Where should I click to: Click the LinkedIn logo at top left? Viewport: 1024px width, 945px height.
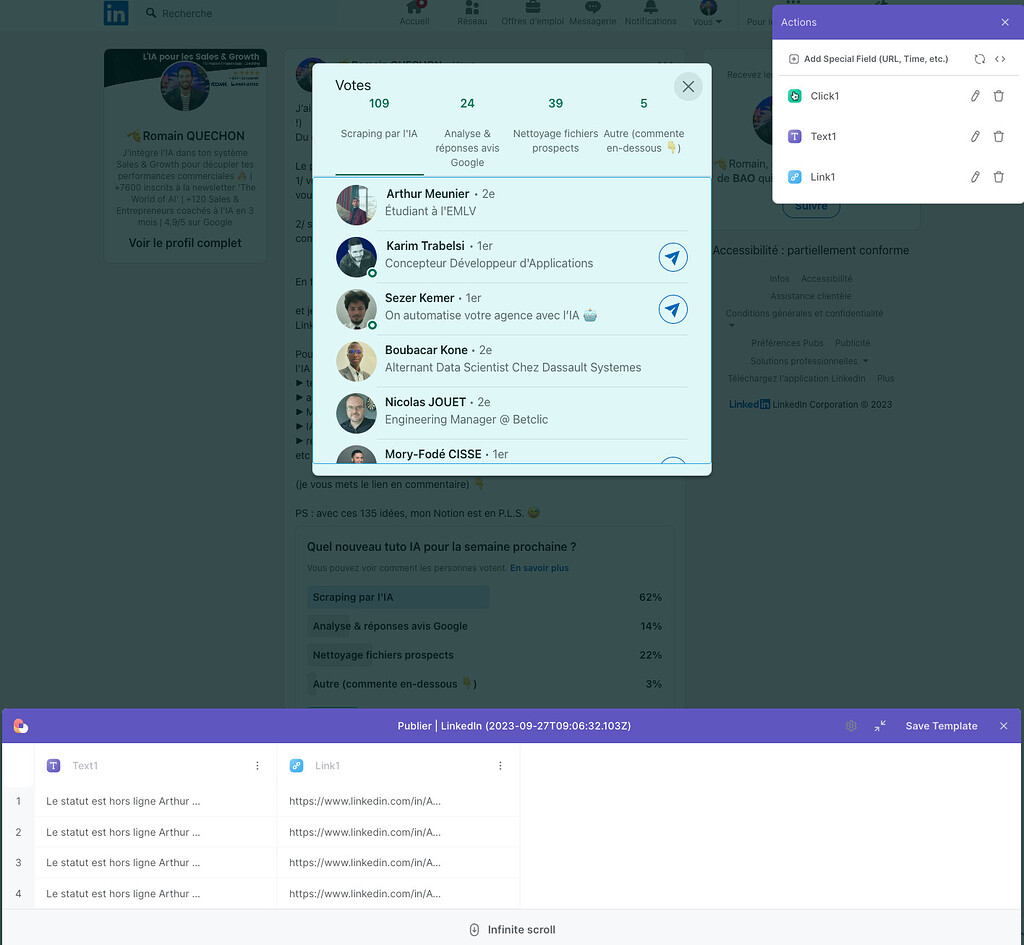click(x=115, y=13)
